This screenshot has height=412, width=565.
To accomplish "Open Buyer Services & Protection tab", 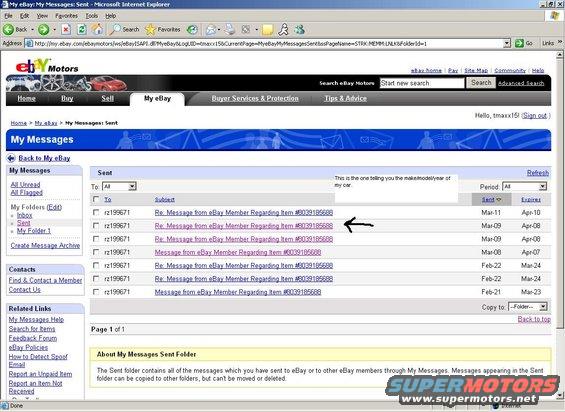I will click(255, 98).
